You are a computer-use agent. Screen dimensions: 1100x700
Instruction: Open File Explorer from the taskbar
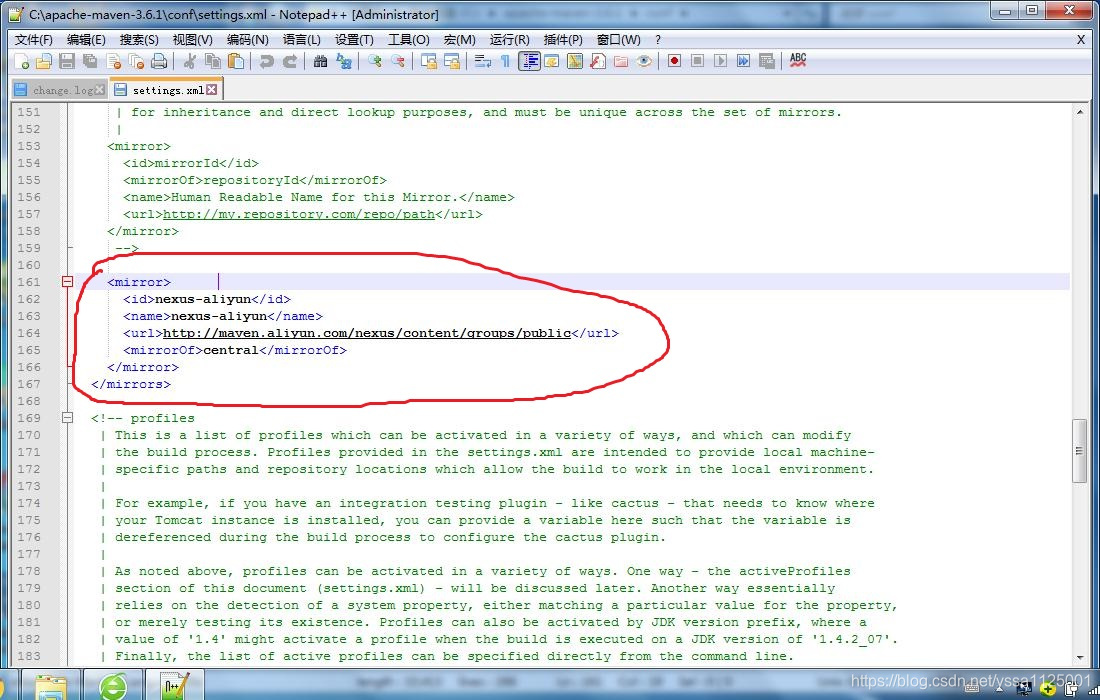51,685
